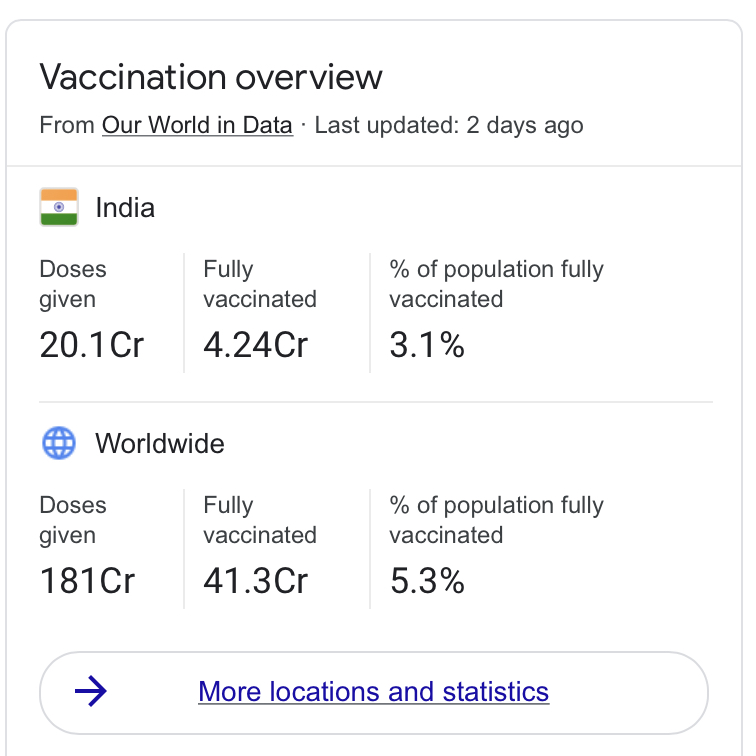756x756 pixels.
Task: Click India's % of population fully vaccinated label
Action: pyautogui.click(x=496, y=284)
